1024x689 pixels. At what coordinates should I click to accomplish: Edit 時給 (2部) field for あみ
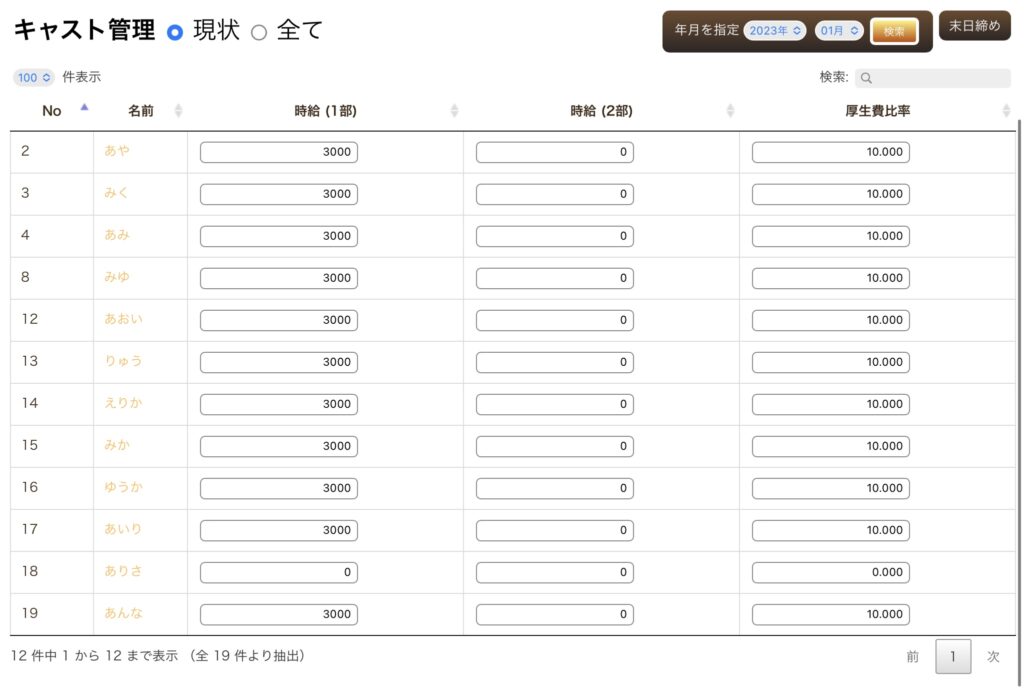[x=554, y=236]
